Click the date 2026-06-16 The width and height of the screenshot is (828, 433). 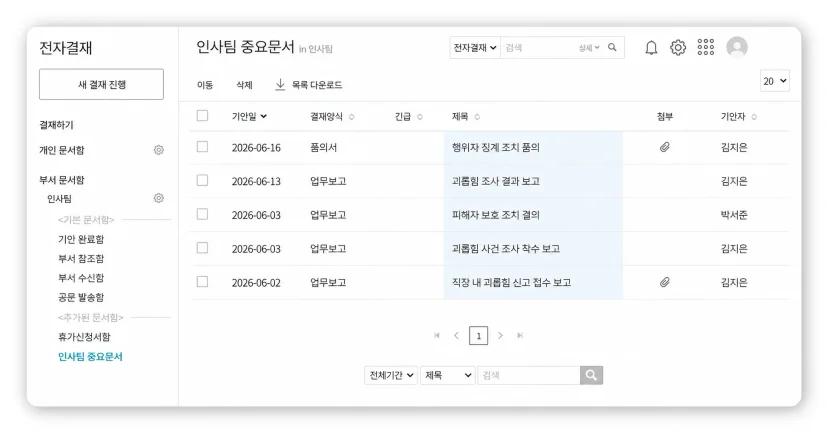256,148
